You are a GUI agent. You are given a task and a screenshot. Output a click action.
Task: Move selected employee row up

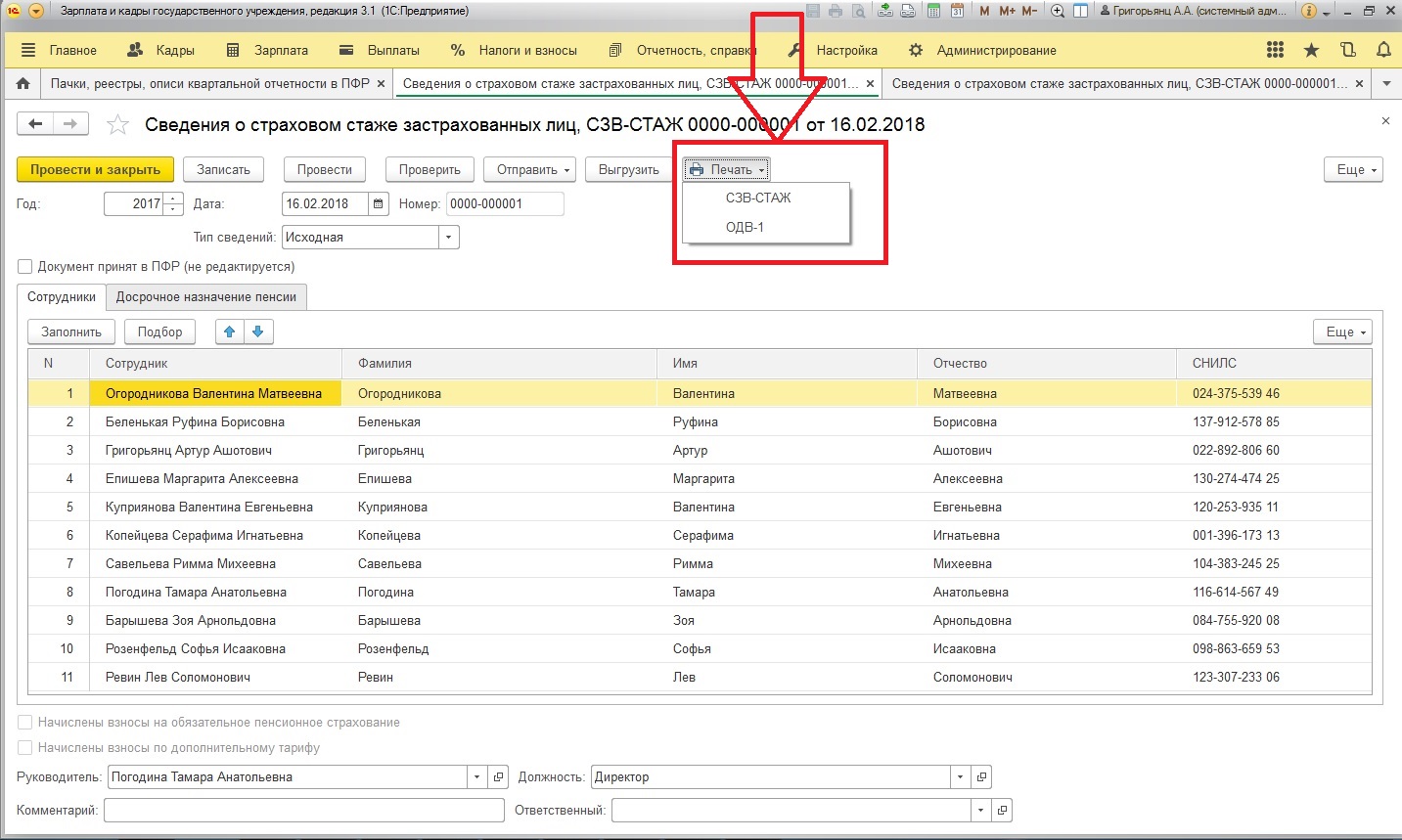(229, 332)
